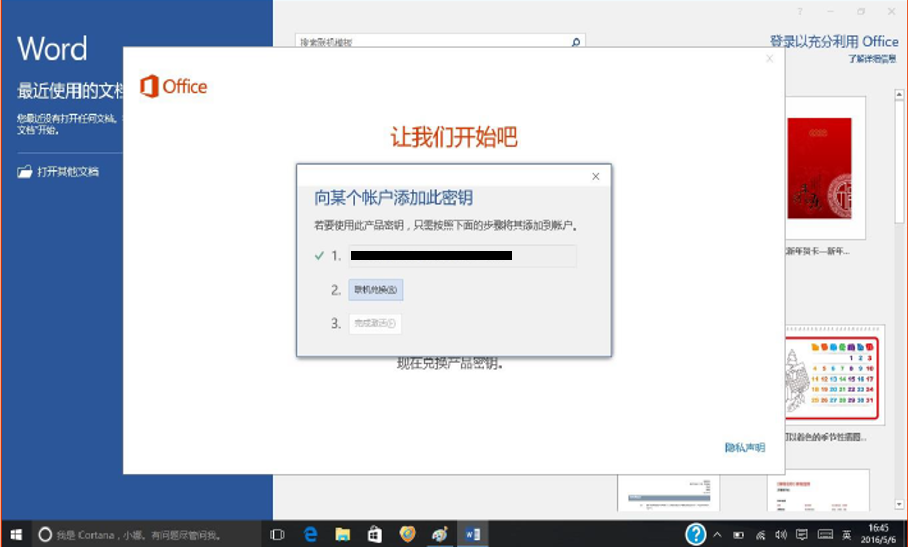The width and height of the screenshot is (908, 547).
Task: Click the orange shield icon in the taskbar
Action: pos(407,534)
